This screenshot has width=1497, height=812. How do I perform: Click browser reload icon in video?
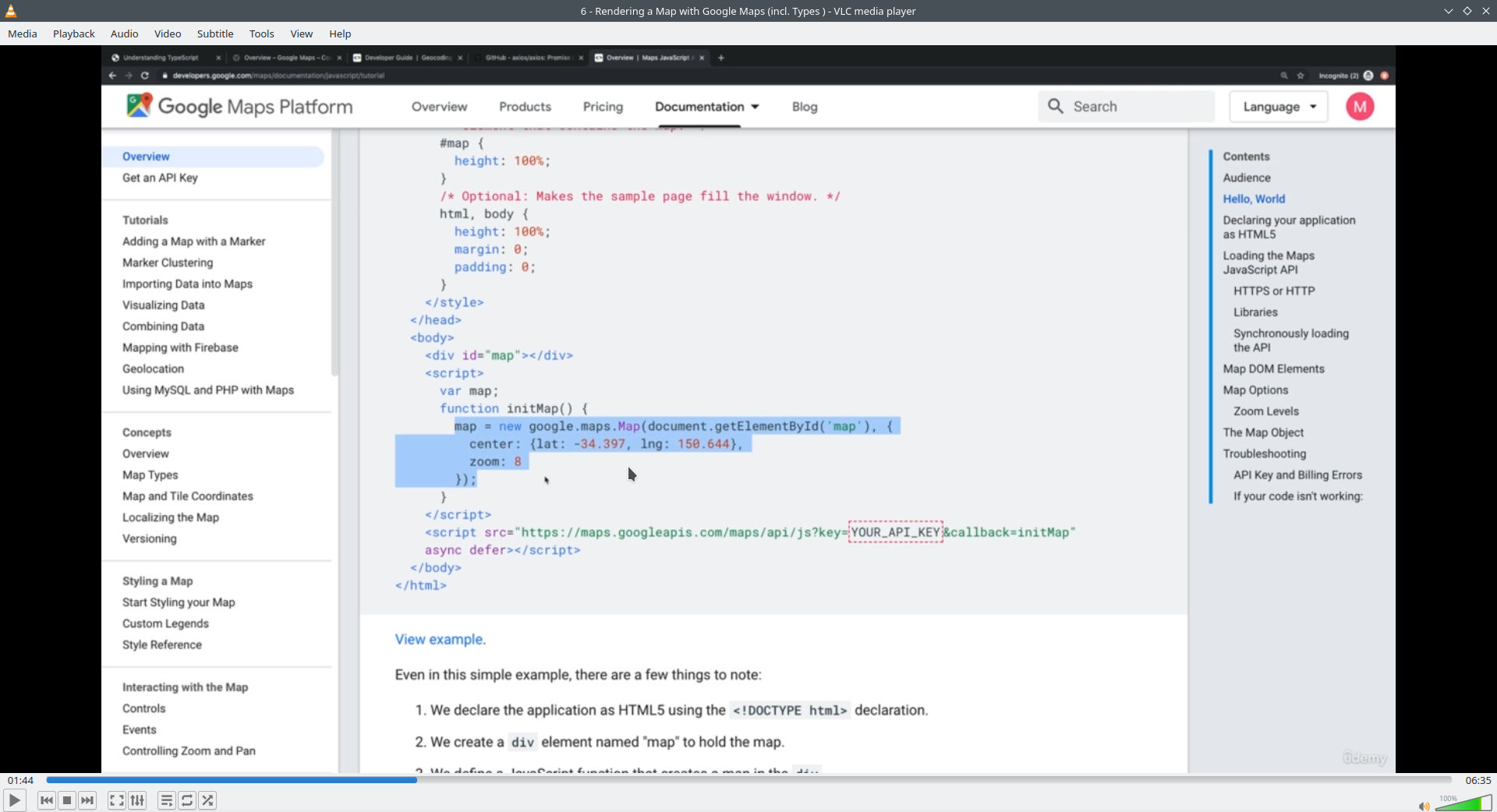coord(145,76)
